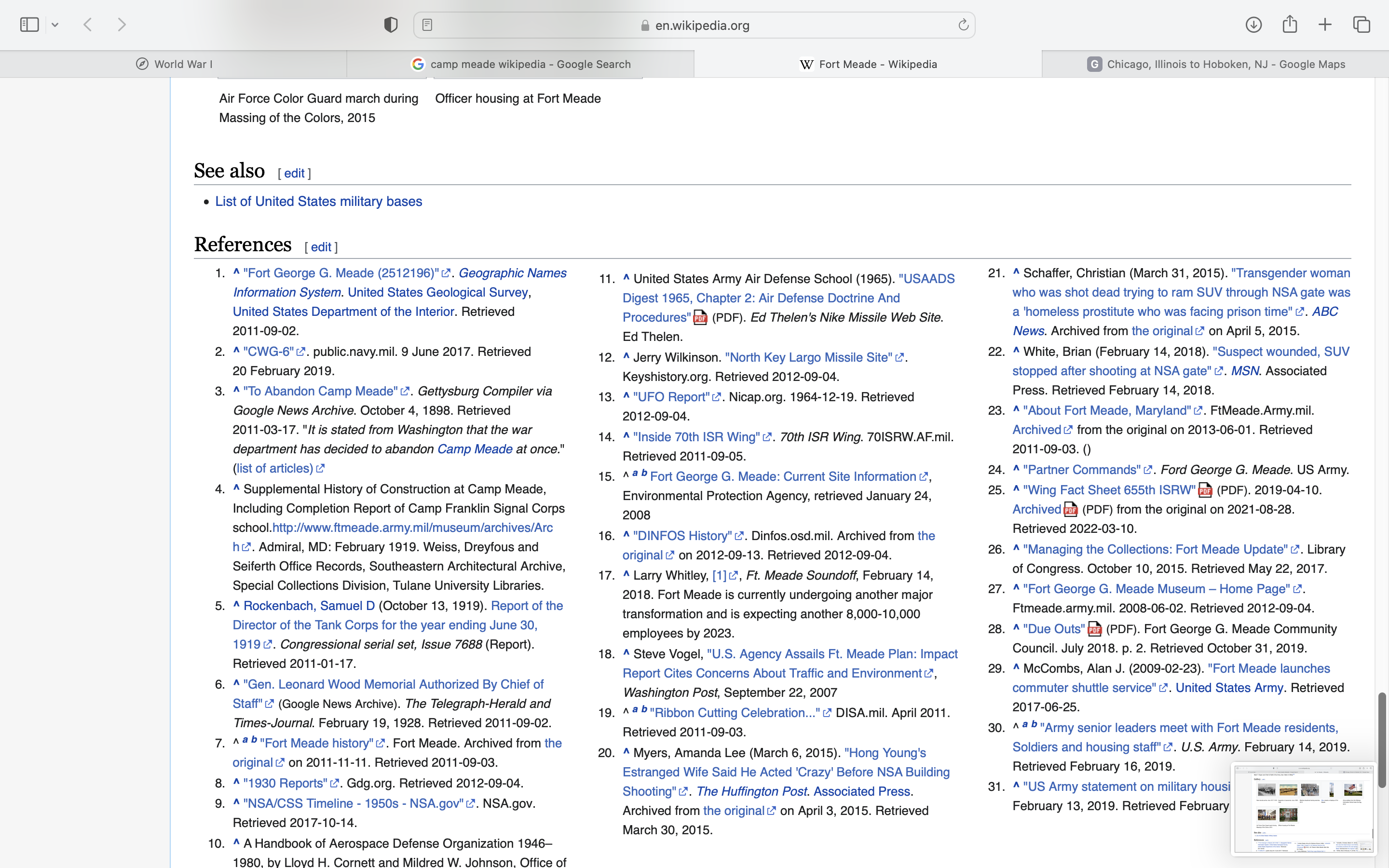Open the USAADS Digest PDF icon link
The height and width of the screenshot is (868, 1389).
coord(700,317)
